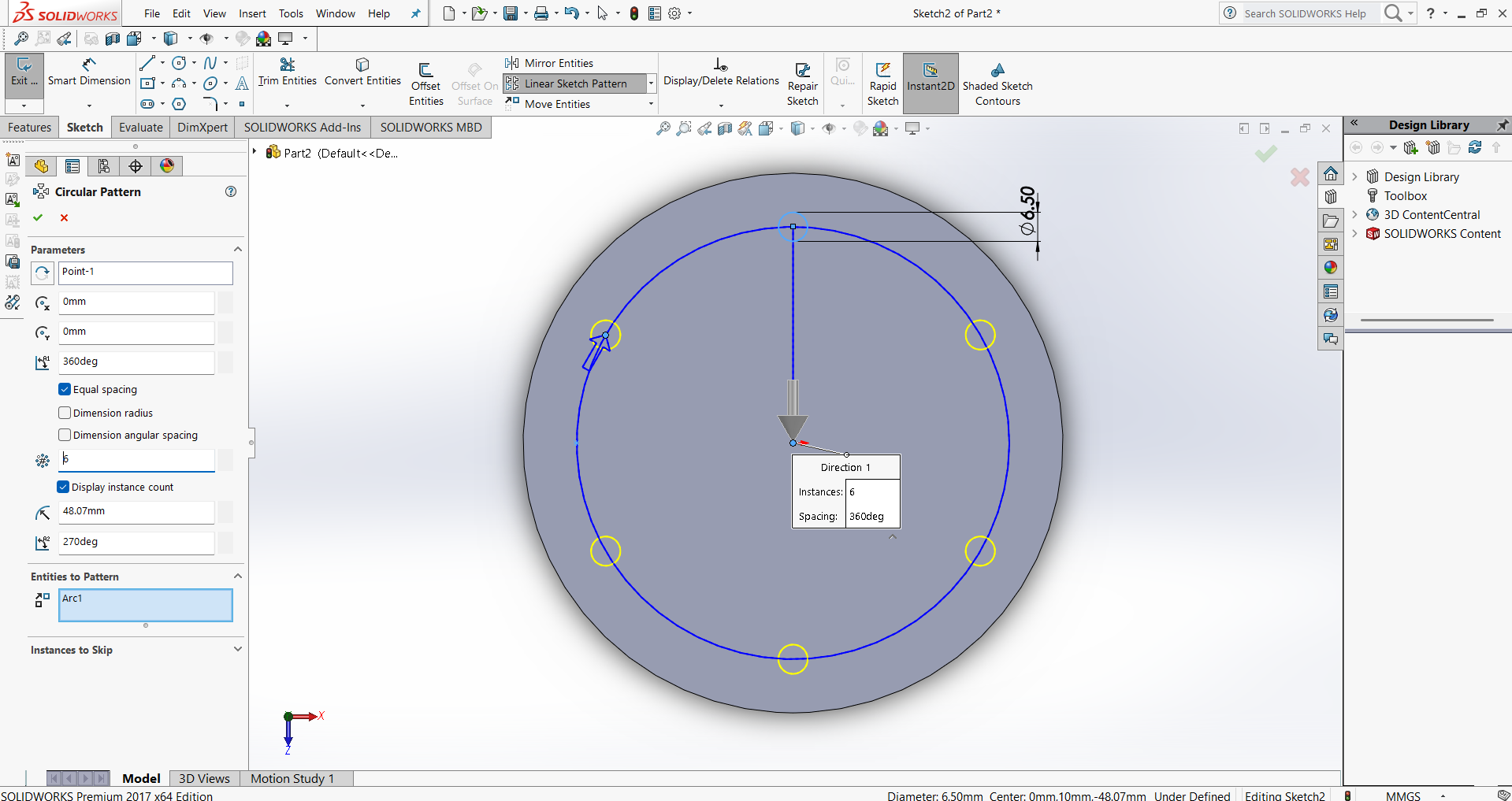Click the Undo icon
This screenshot has height=801, width=1512.
[x=572, y=13]
